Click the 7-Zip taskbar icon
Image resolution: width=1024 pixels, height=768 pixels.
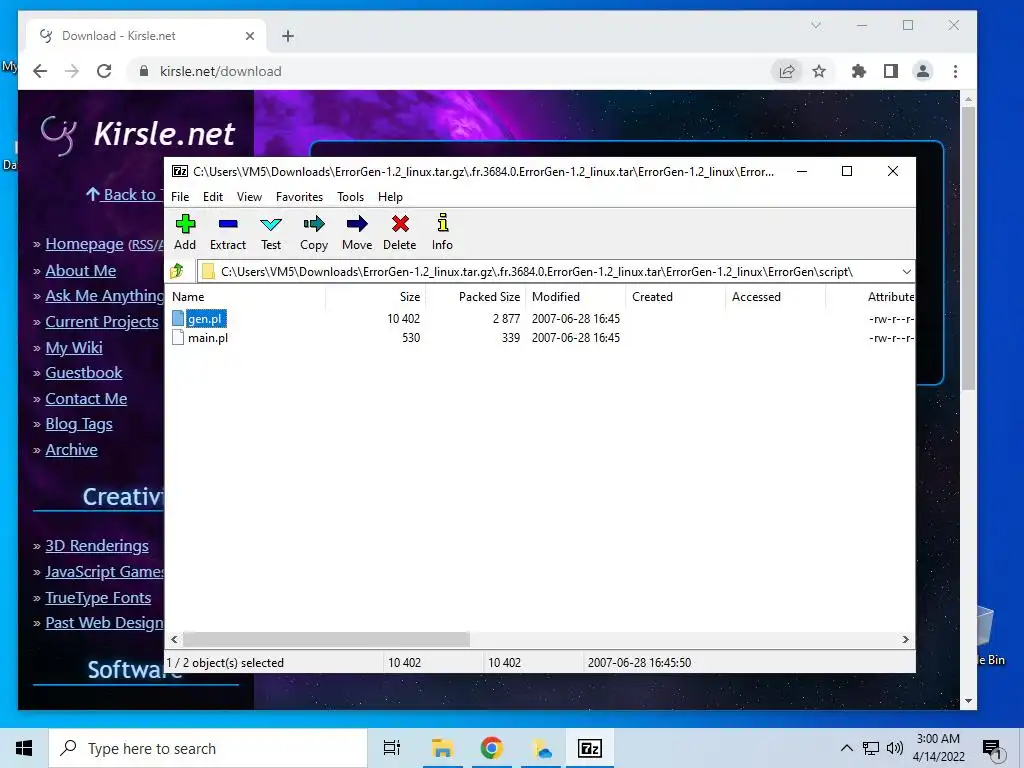point(590,748)
